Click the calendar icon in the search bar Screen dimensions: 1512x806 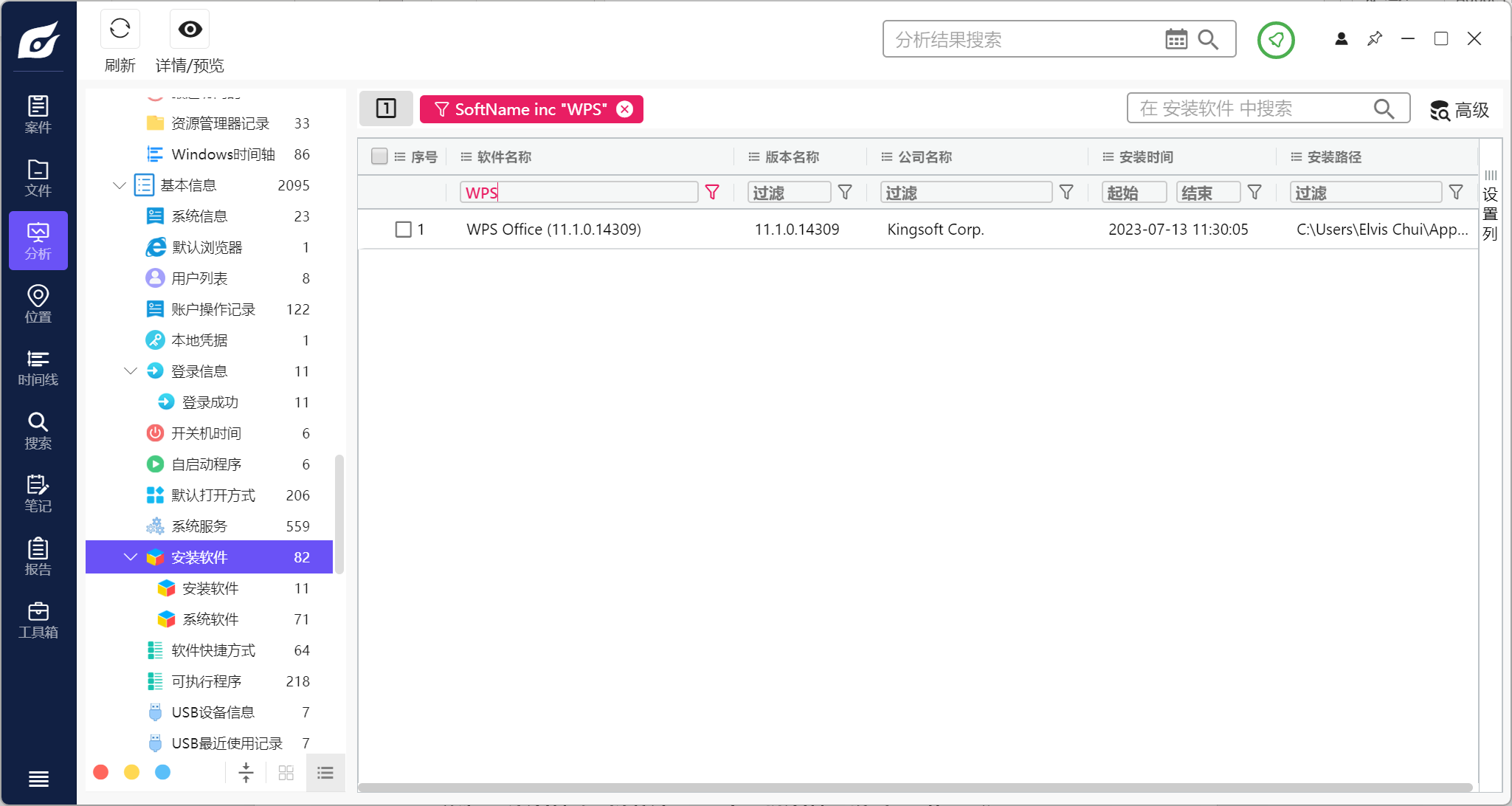[1176, 39]
